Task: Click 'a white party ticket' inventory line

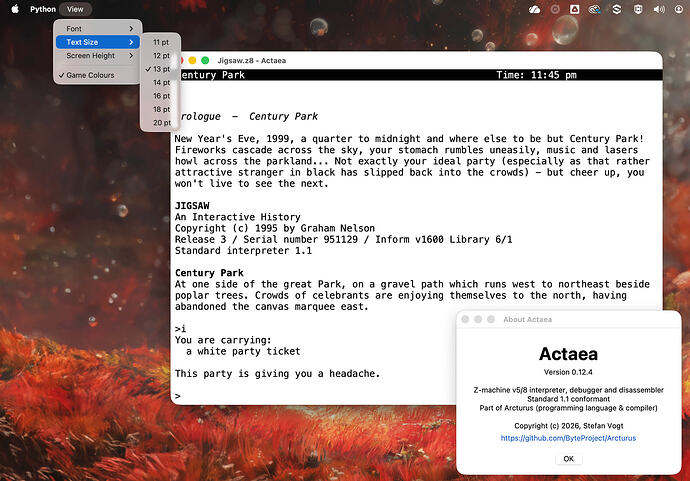Action: click(243, 351)
